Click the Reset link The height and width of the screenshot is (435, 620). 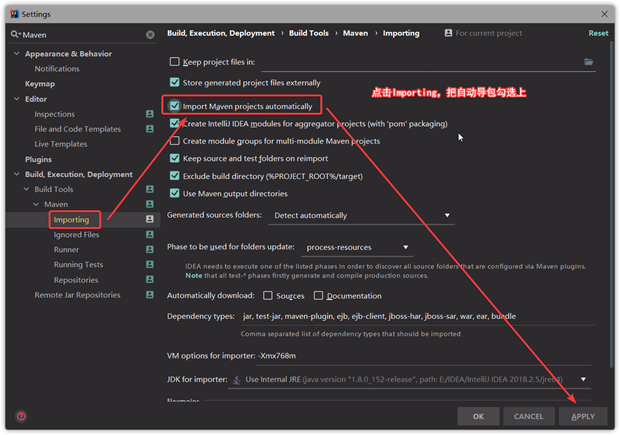click(598, 33)
